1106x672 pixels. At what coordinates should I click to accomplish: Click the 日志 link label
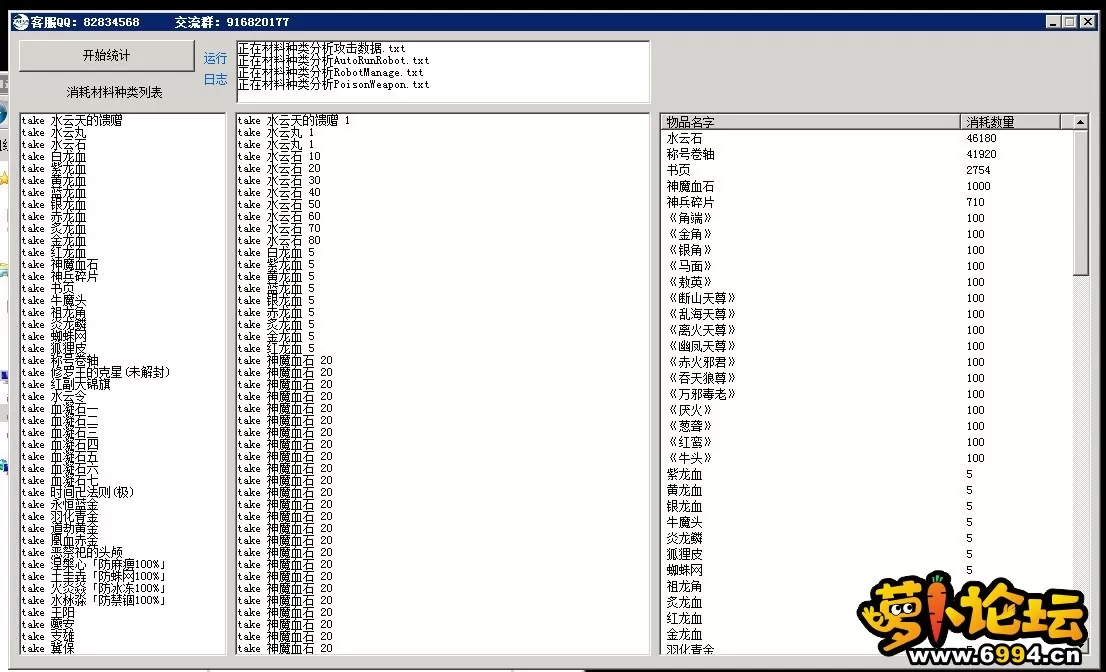point(215,80)
